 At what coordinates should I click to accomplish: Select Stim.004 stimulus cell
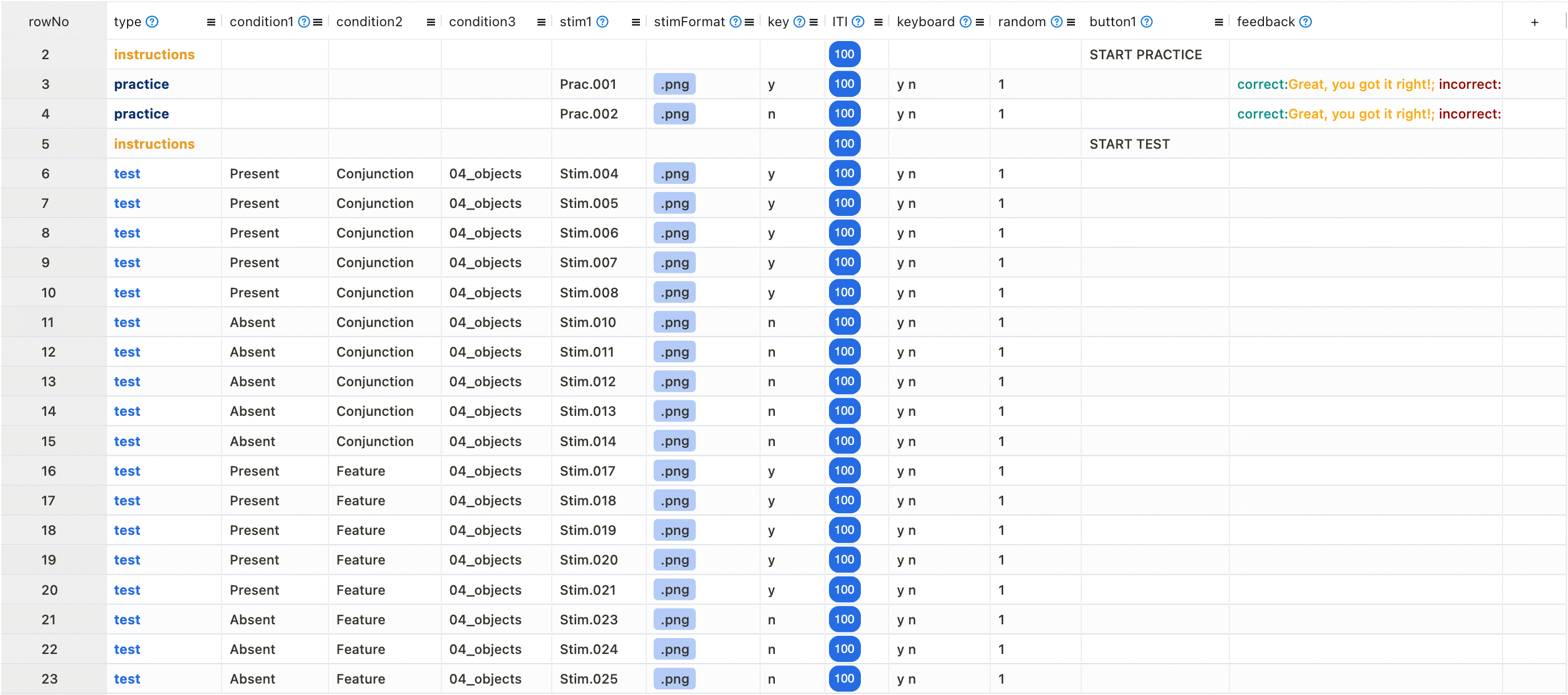(x=598, y=174)
